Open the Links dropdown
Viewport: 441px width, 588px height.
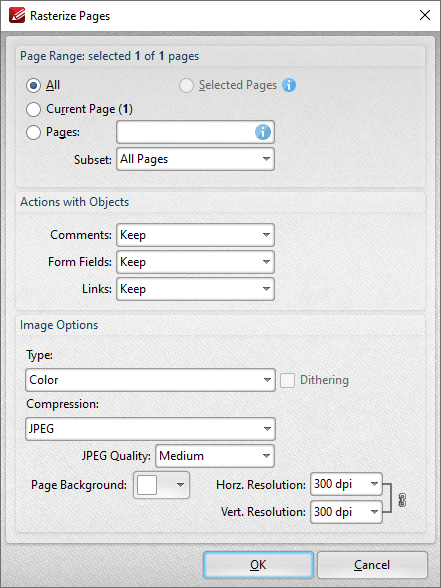195,289
